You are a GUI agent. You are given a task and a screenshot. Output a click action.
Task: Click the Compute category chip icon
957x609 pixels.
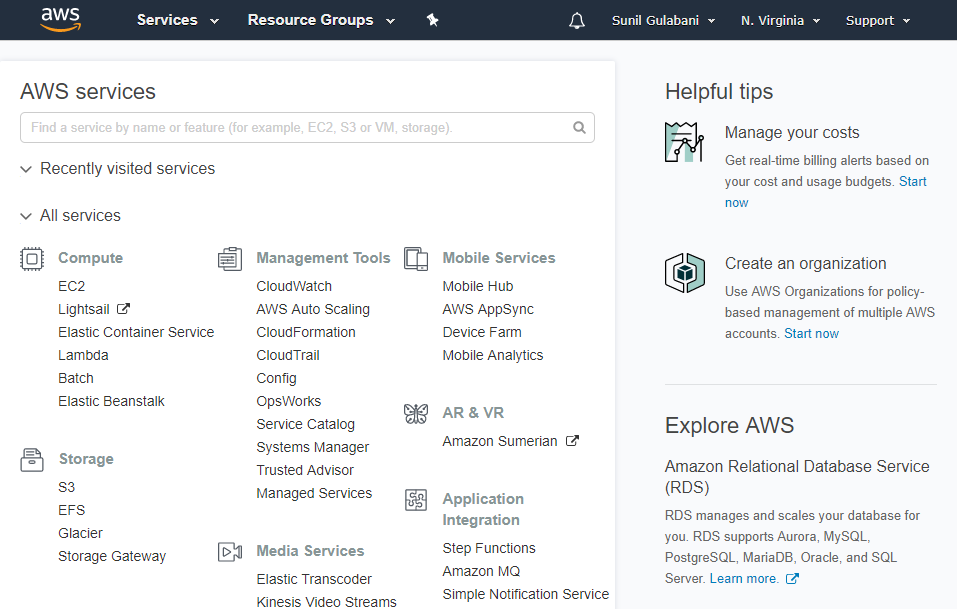pos(32,259)
